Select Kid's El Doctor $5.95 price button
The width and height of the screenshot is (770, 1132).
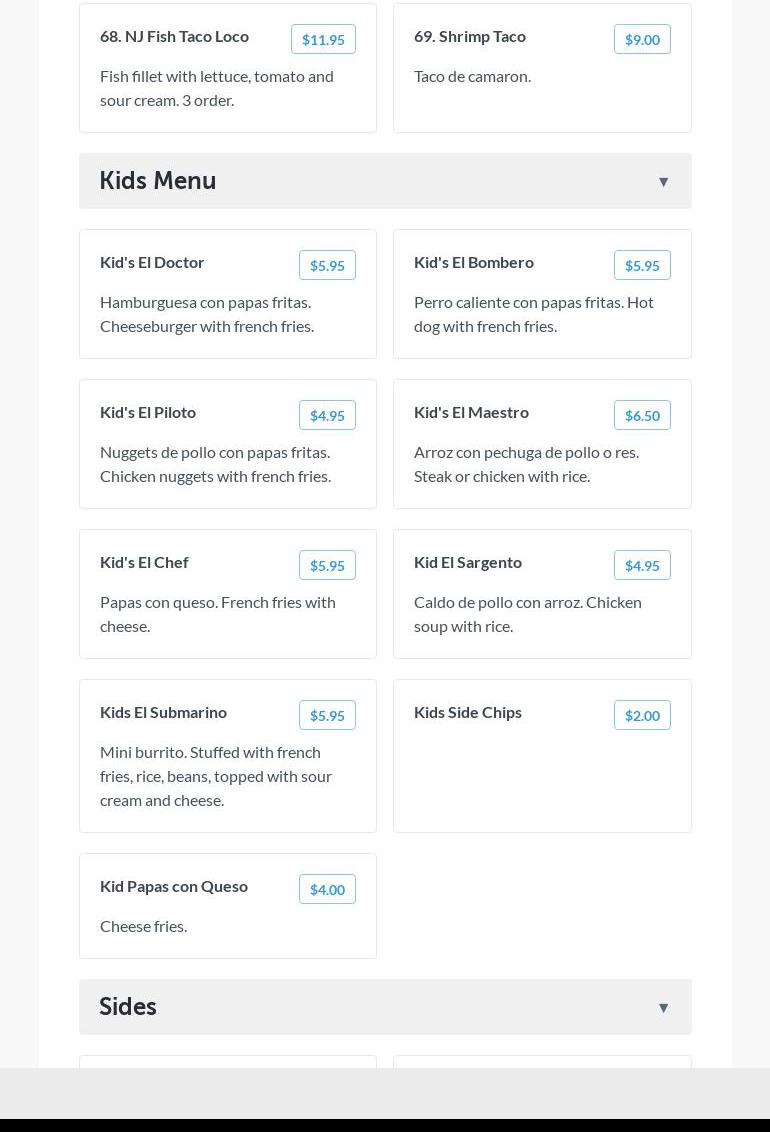(327, 266)
